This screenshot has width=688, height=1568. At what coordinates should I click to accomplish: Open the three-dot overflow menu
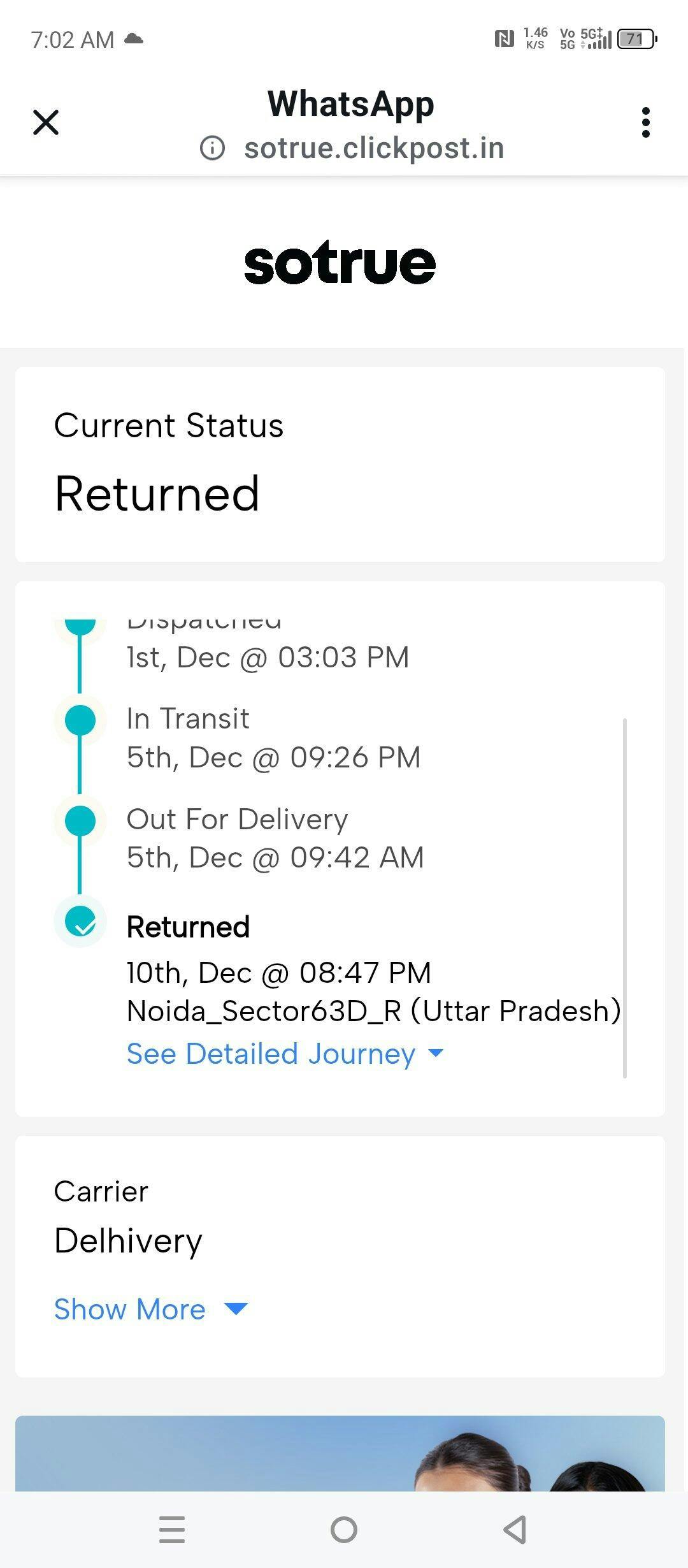coord(645,122)
